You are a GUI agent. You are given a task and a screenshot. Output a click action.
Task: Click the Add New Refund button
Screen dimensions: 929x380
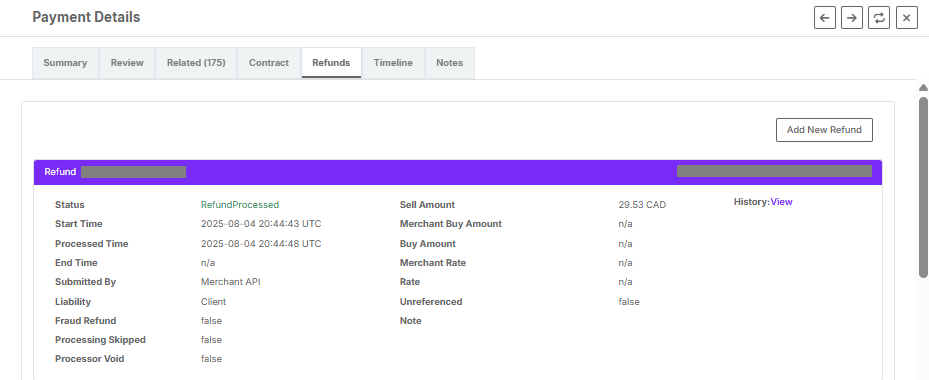pos(824,130)
